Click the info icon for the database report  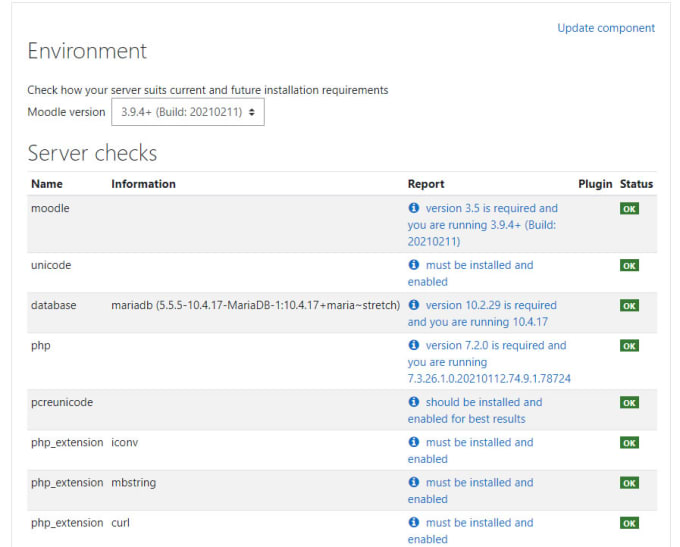tap(414, 305)
